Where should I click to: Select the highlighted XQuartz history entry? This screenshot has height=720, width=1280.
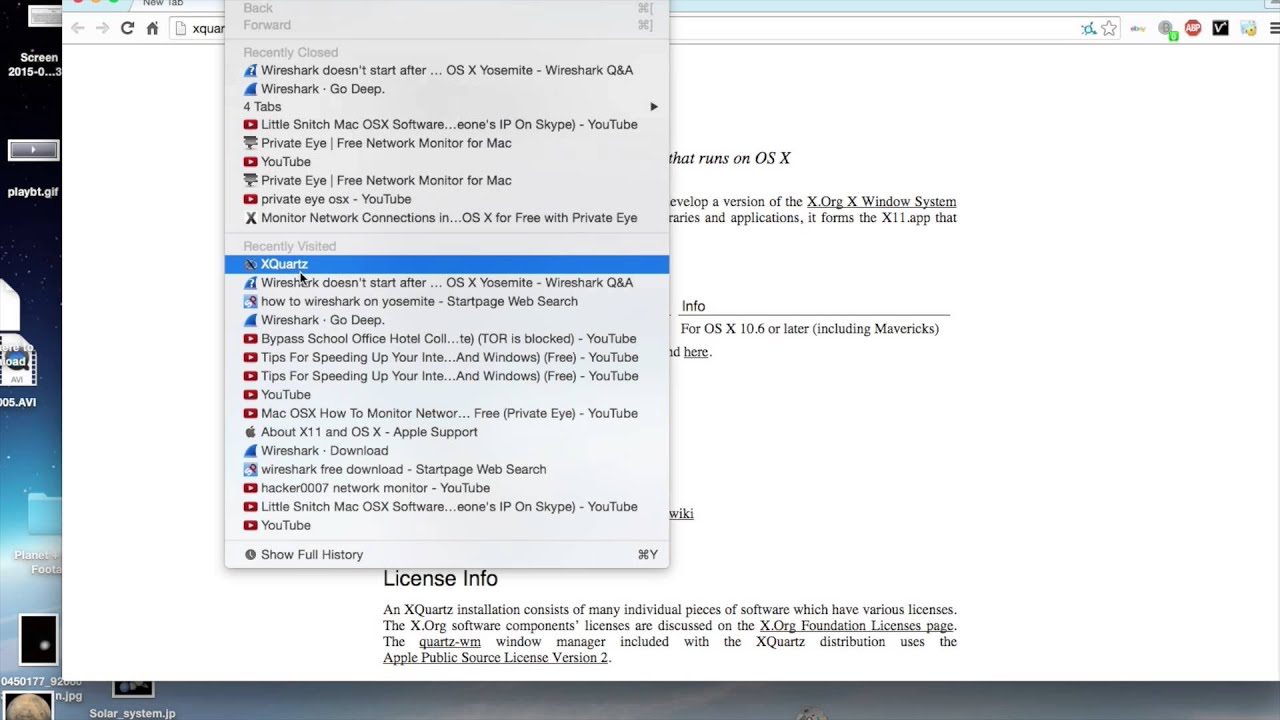tap(447, 264)
